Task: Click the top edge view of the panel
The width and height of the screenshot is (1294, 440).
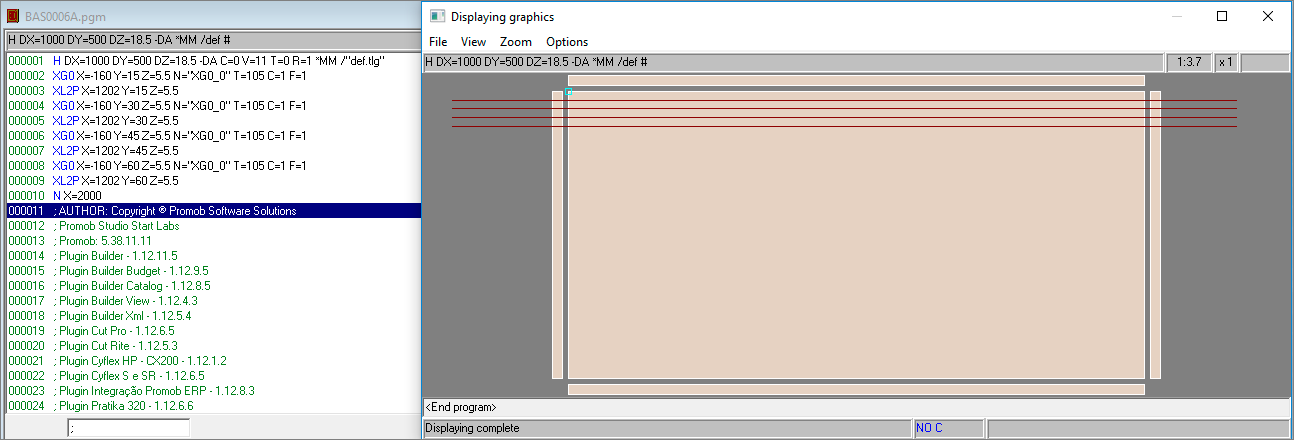Action: point(856,80)
